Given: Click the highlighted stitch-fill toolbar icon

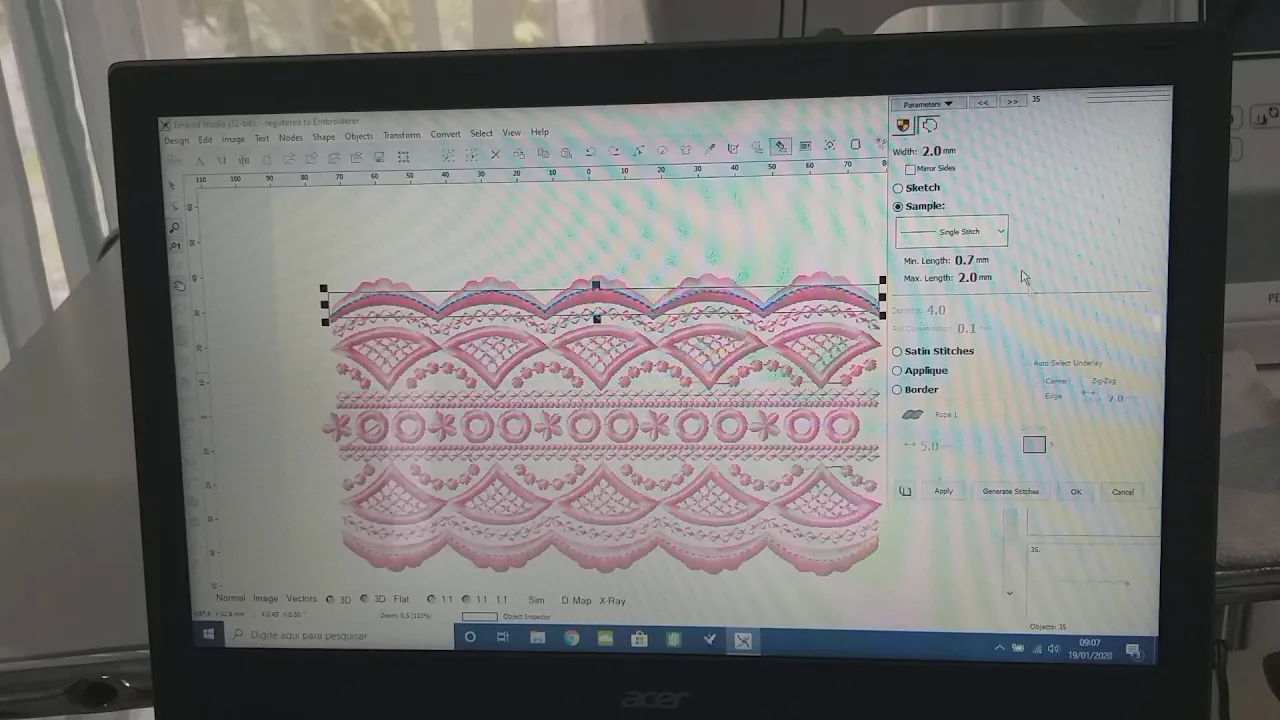Looking at the screenshot, I should 780,147.
